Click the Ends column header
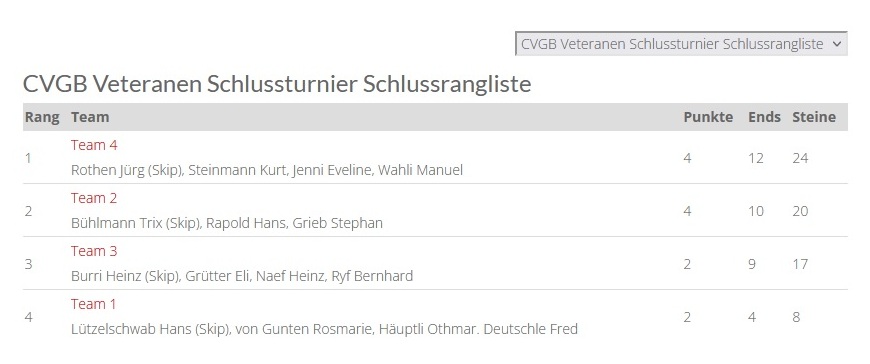 764,117
